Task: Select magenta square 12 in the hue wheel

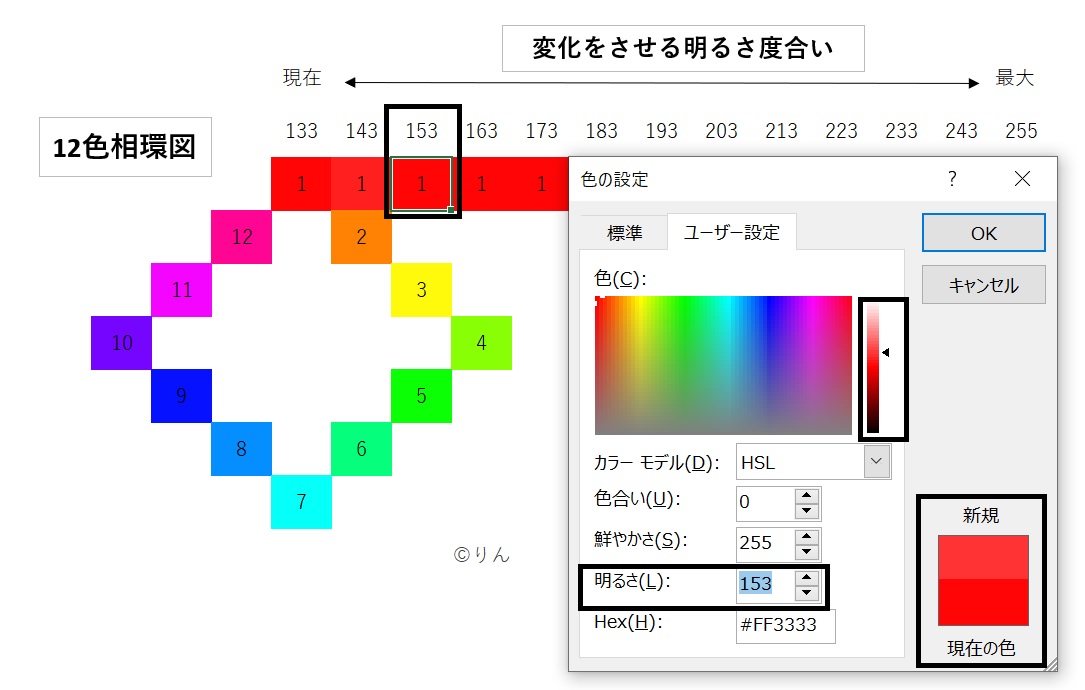Action: tap(241, 237)
